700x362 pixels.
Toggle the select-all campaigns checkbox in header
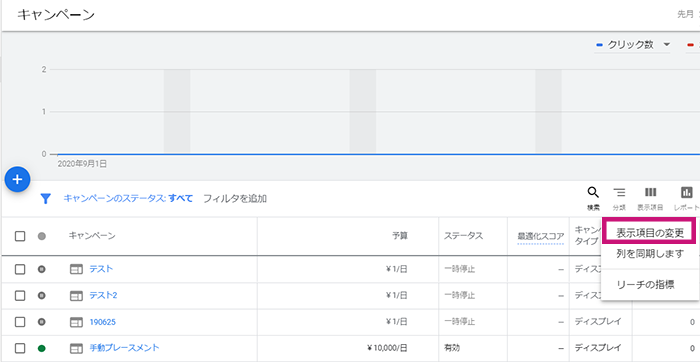pos(20,236)
